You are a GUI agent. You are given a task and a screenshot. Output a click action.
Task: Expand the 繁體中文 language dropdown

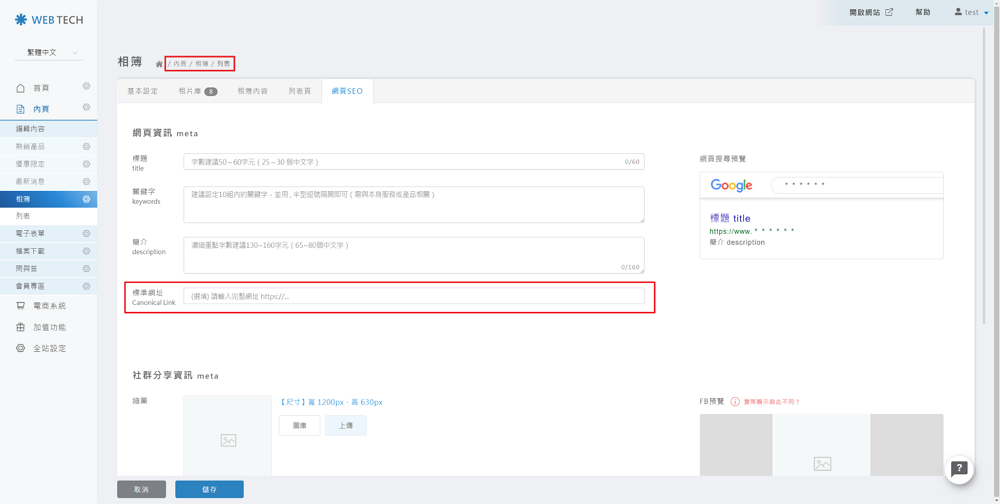click(48, 52)
